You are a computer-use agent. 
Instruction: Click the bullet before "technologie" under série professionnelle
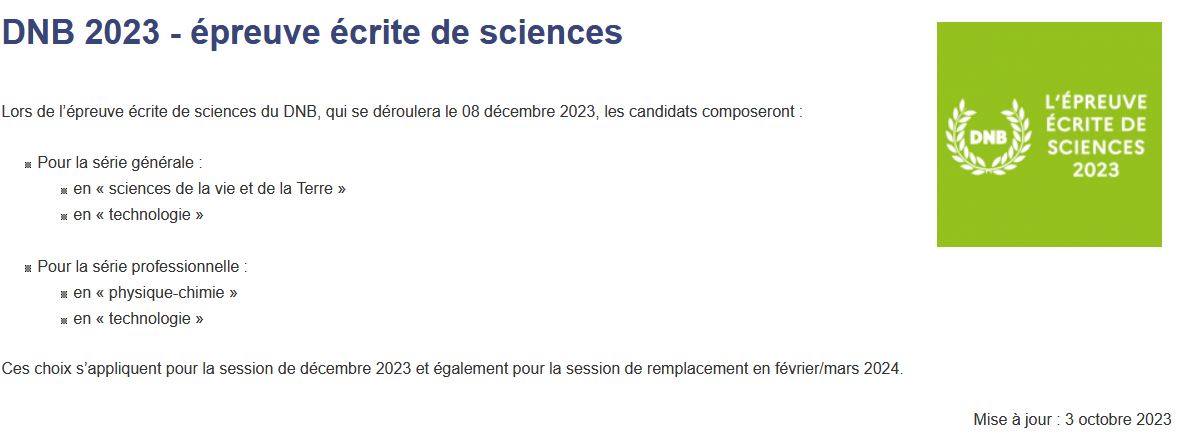pos(64,320)
